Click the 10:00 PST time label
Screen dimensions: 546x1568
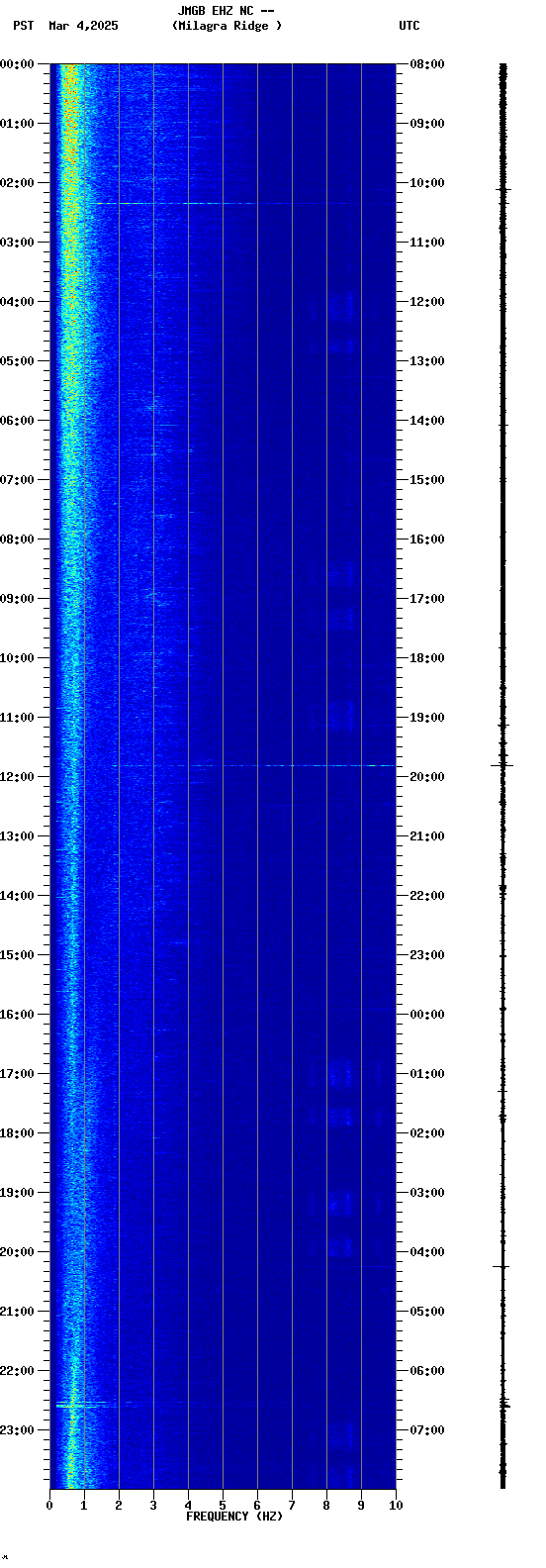(x=18, y=658)
